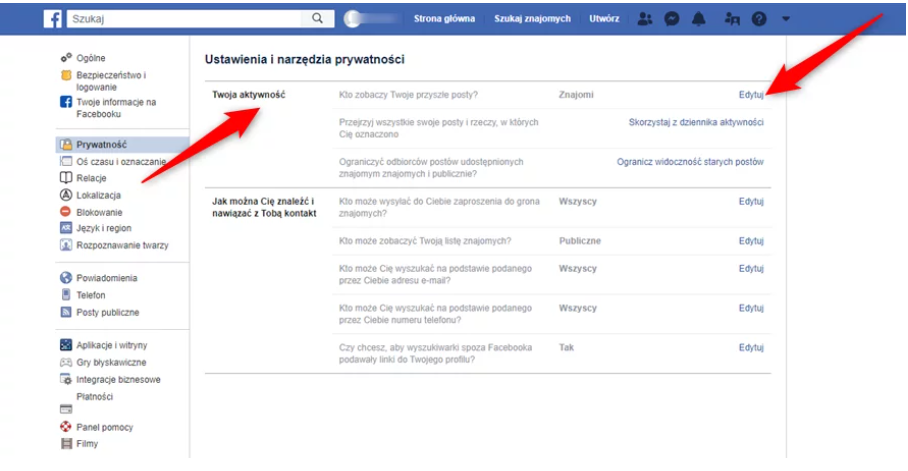Screen dimensions: 908x471
Task: Click 'Kto może zobaczyć Twoją listę znajomych?' text
Action: 425,241
